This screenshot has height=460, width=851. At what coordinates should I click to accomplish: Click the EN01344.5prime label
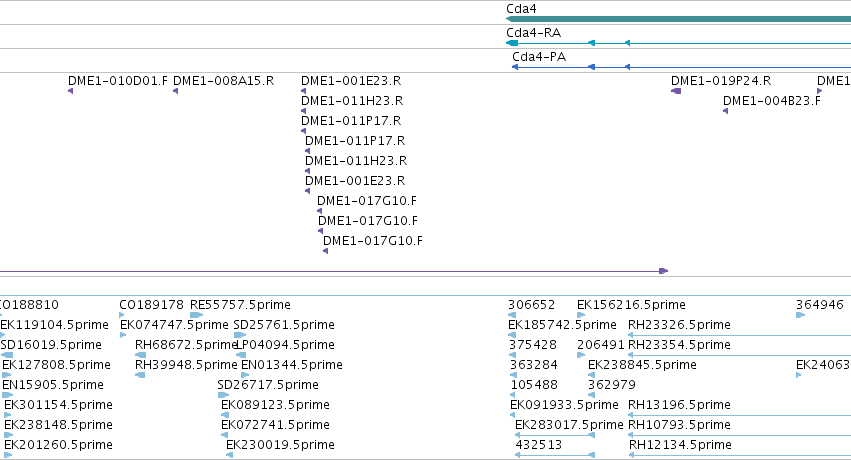[x=291, y=365]
